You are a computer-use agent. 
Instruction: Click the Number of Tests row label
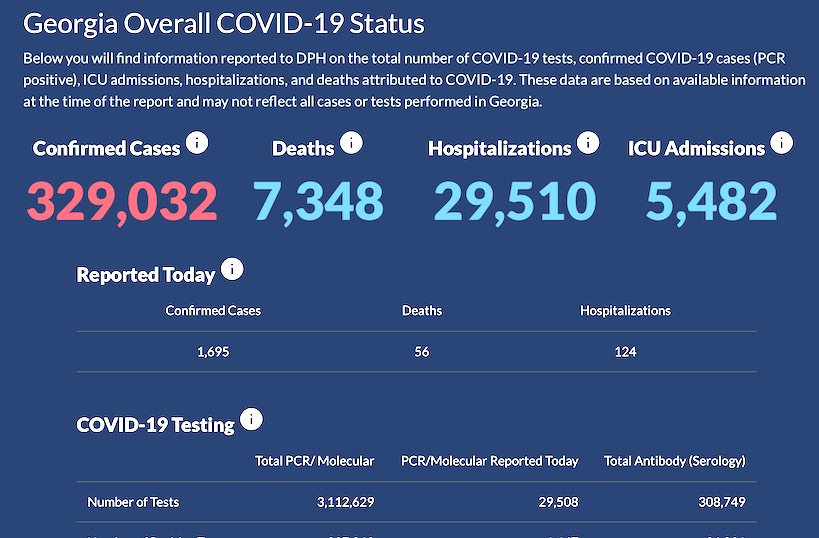click(x=133, y=502)
